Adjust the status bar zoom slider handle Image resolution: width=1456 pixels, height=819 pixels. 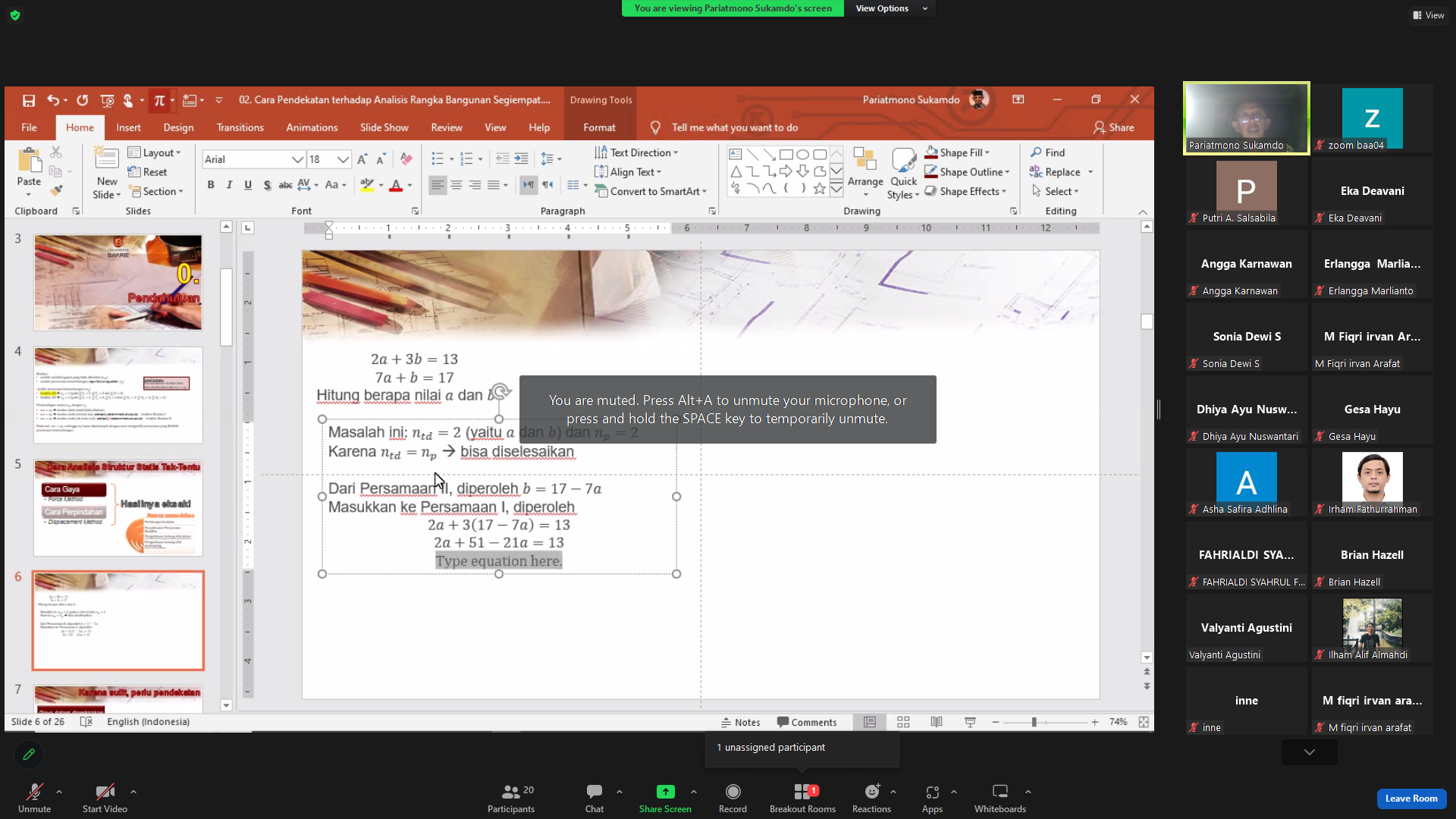1034,722
